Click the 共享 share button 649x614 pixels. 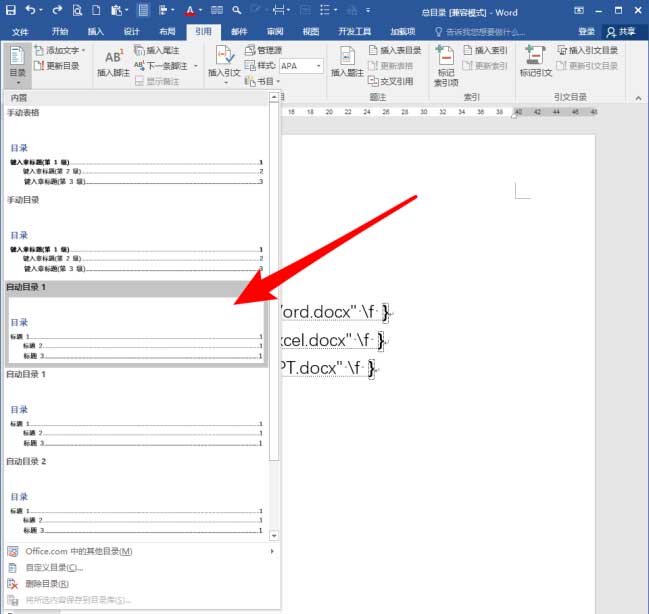pyautogui.click(x=625, y=31)
